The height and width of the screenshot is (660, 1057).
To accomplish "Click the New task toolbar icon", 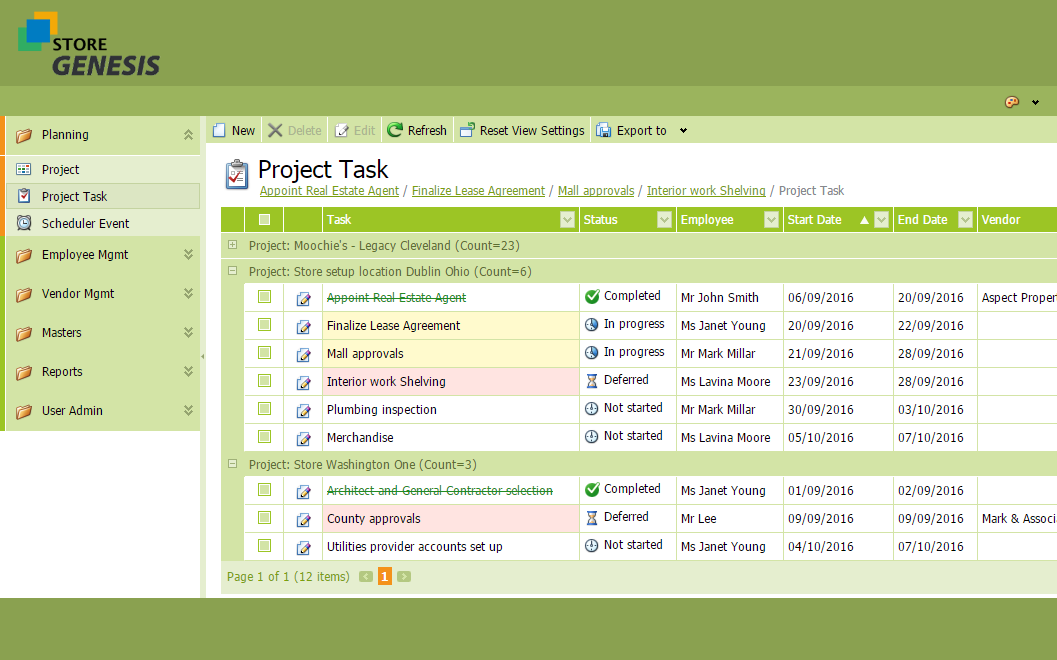I will 220,130.
